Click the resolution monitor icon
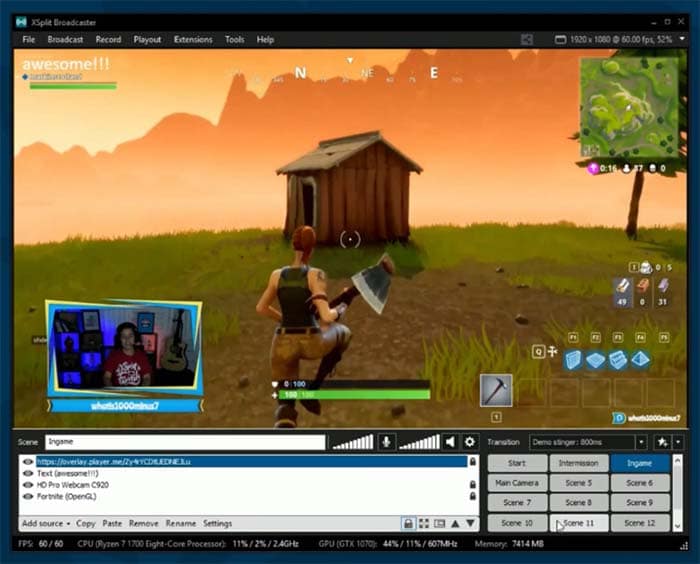 560,40
